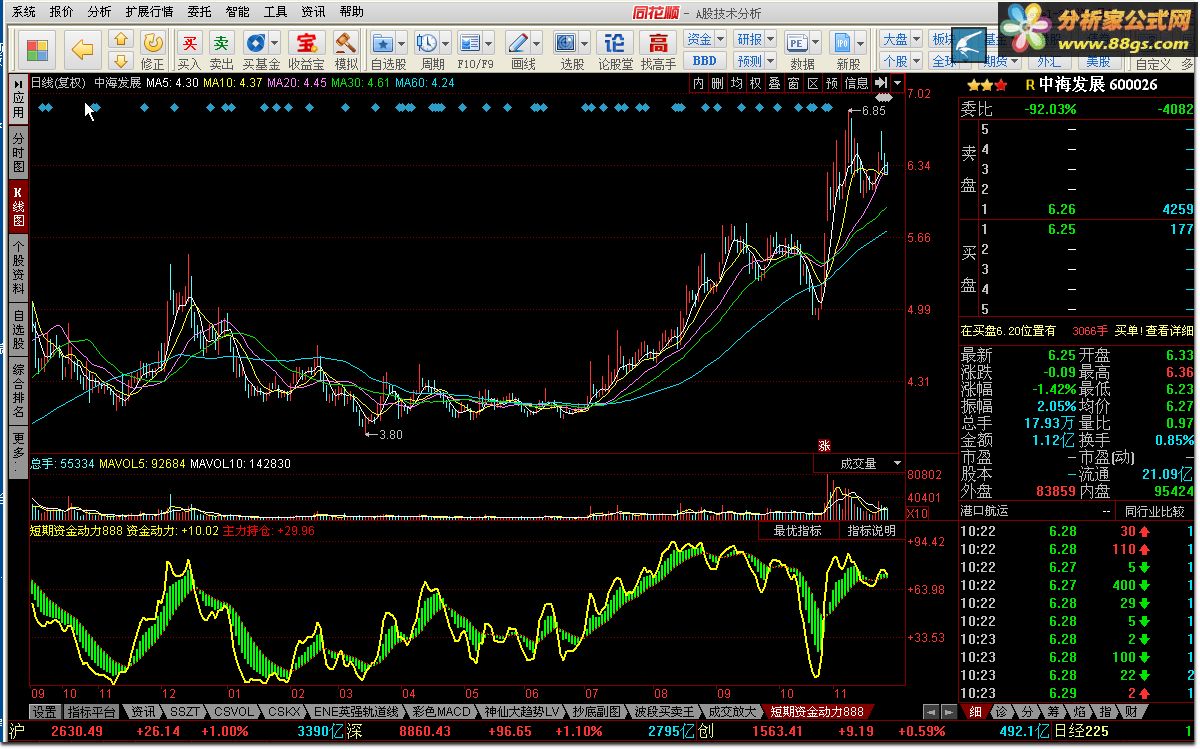1200x749 pixels.
Task: Go back with the yellow left arrow
Action: (x=83, y=50)
